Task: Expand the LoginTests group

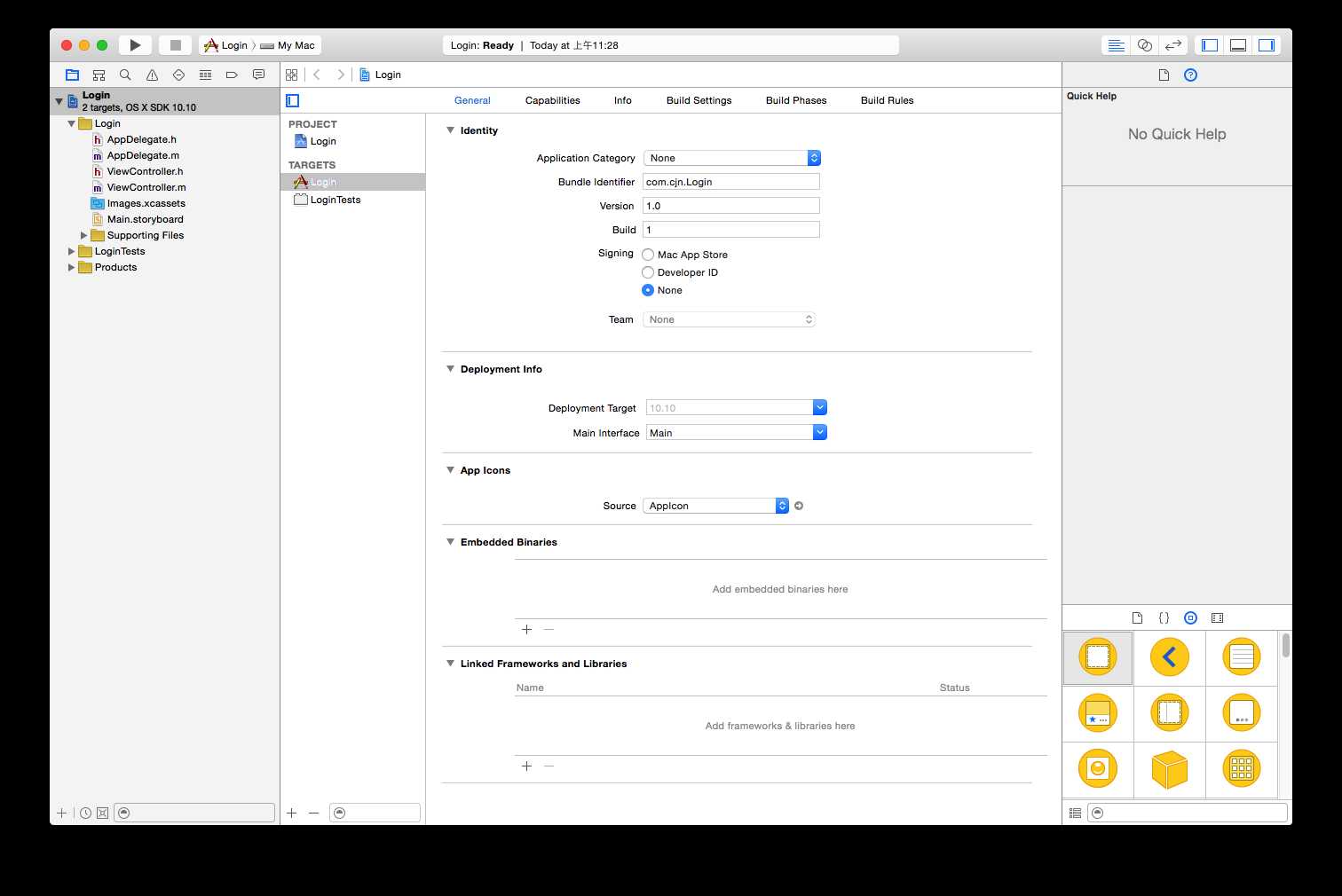Action: [x=71, y=252]
